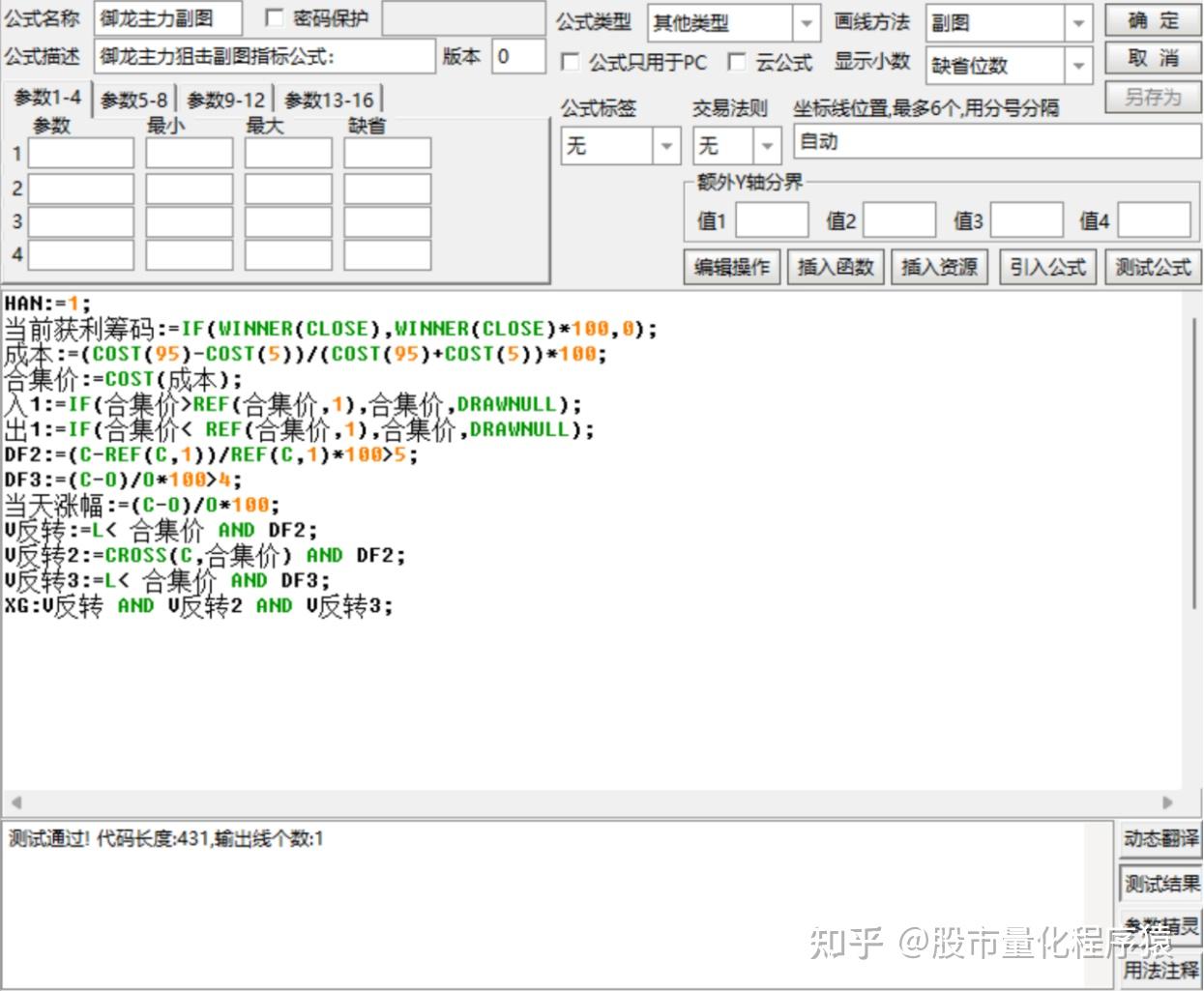Click the 确定 confirm button

pyautogui.click(x=1153, y=20)
